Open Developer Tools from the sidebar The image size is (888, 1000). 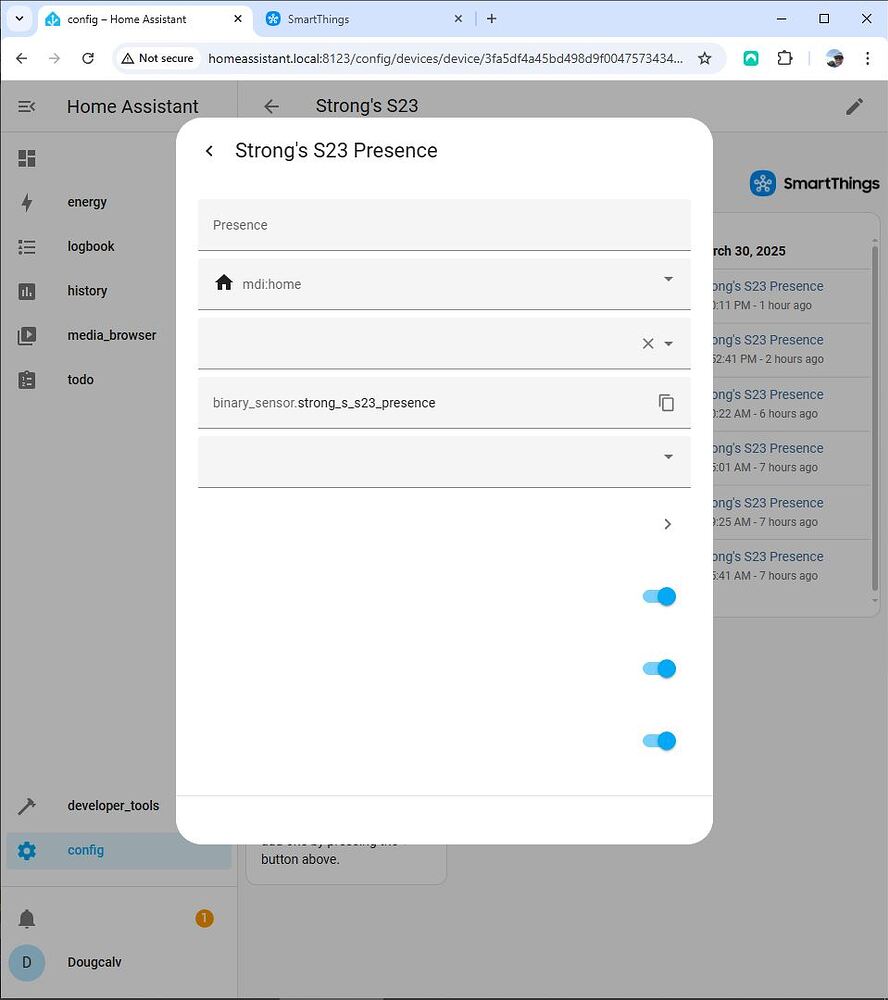pos(114,805)
